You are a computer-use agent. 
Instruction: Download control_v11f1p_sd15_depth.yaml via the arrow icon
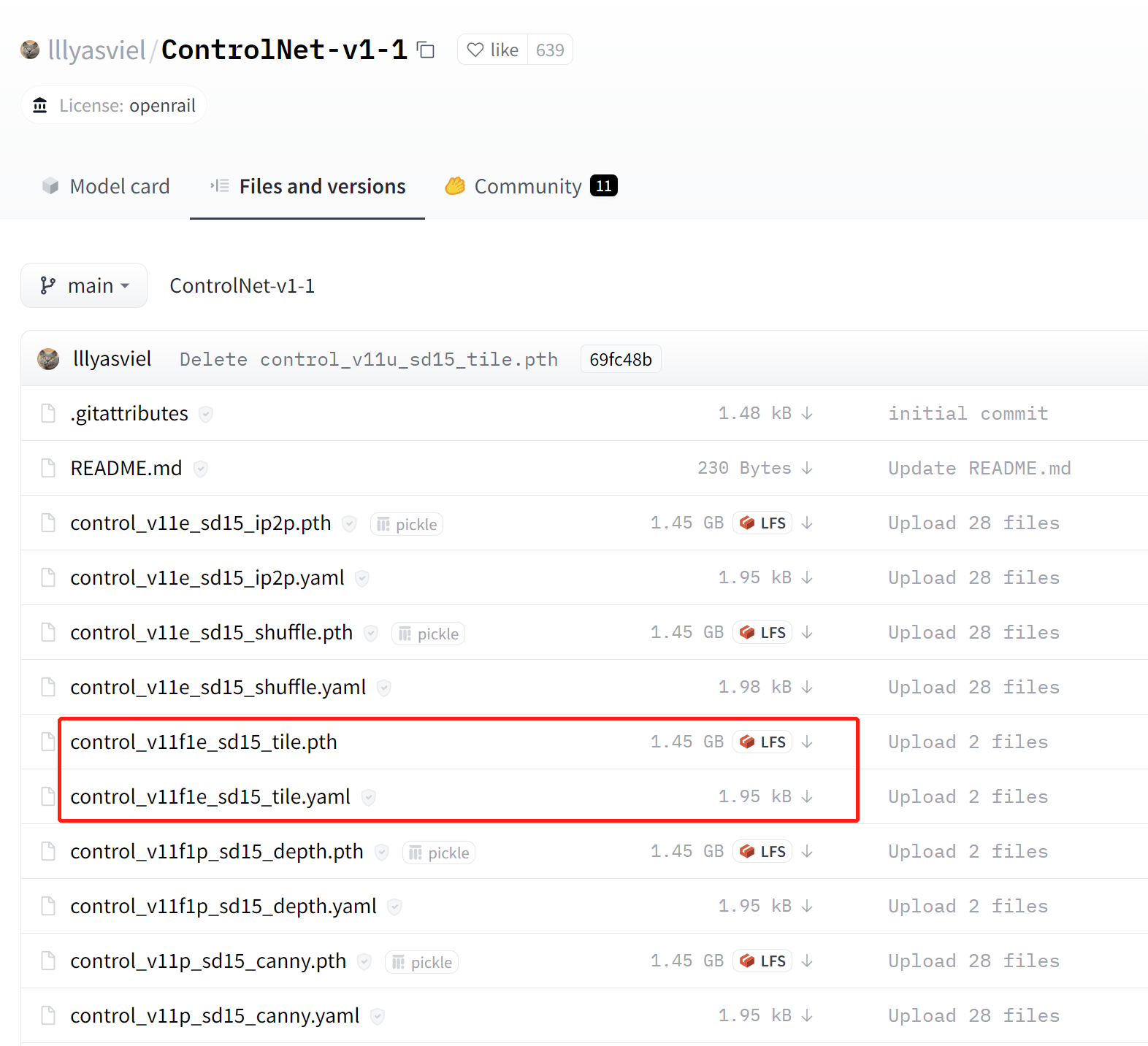807,906
